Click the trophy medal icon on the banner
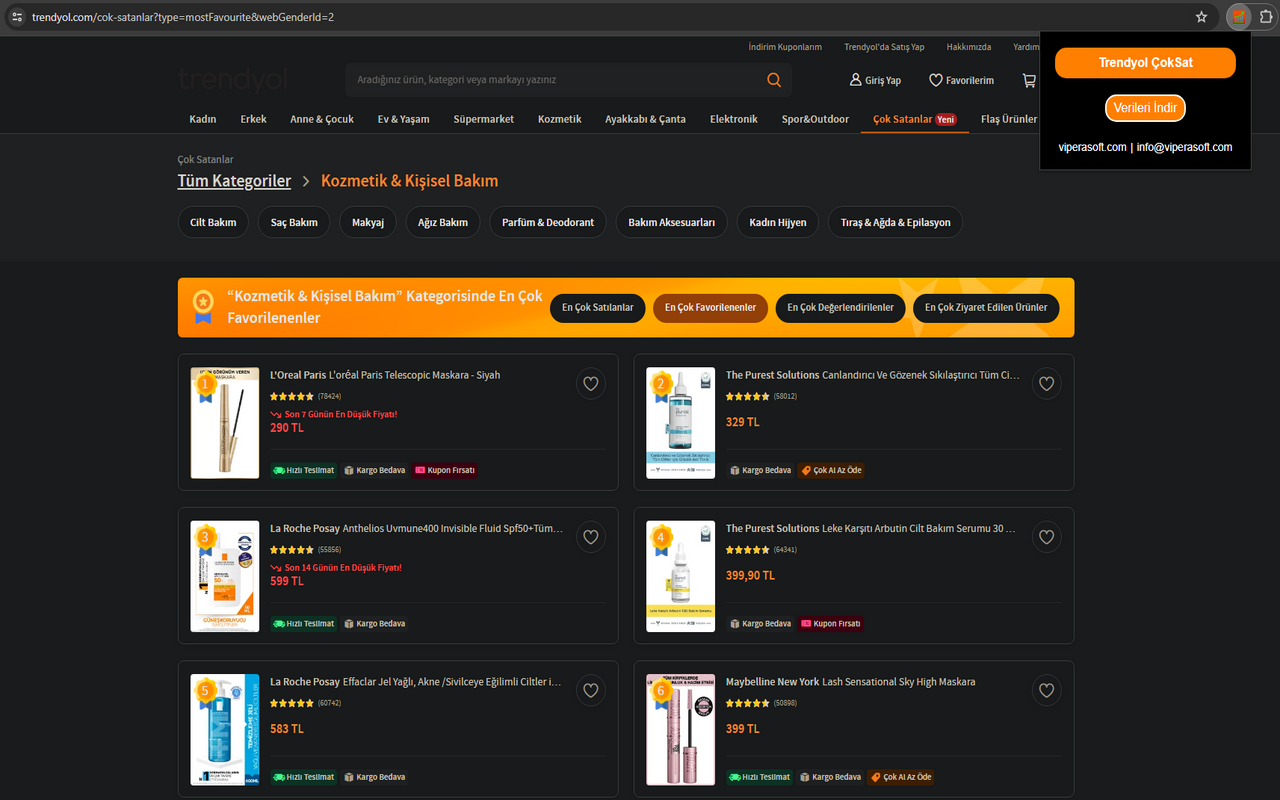The height and width of the screenshot is (800, 1280). (203, 302)
